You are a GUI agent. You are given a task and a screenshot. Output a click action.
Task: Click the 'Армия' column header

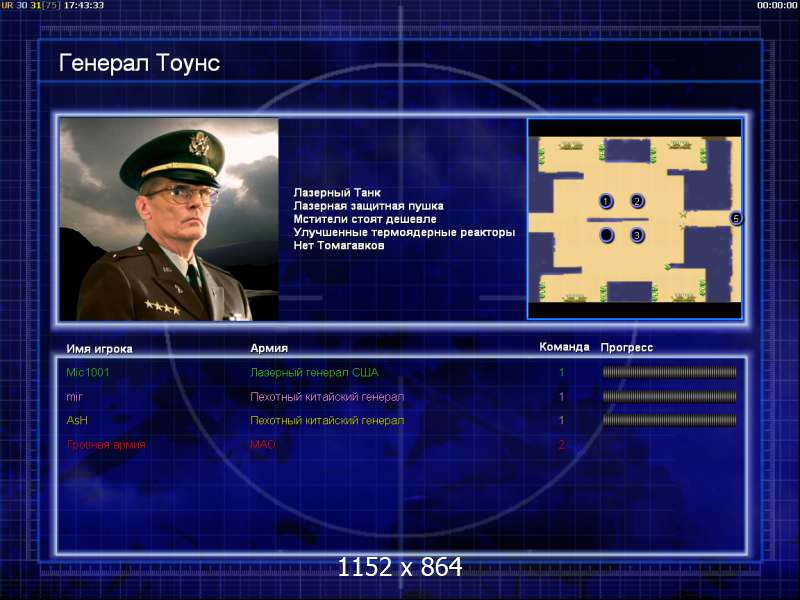tap(269, 348)
